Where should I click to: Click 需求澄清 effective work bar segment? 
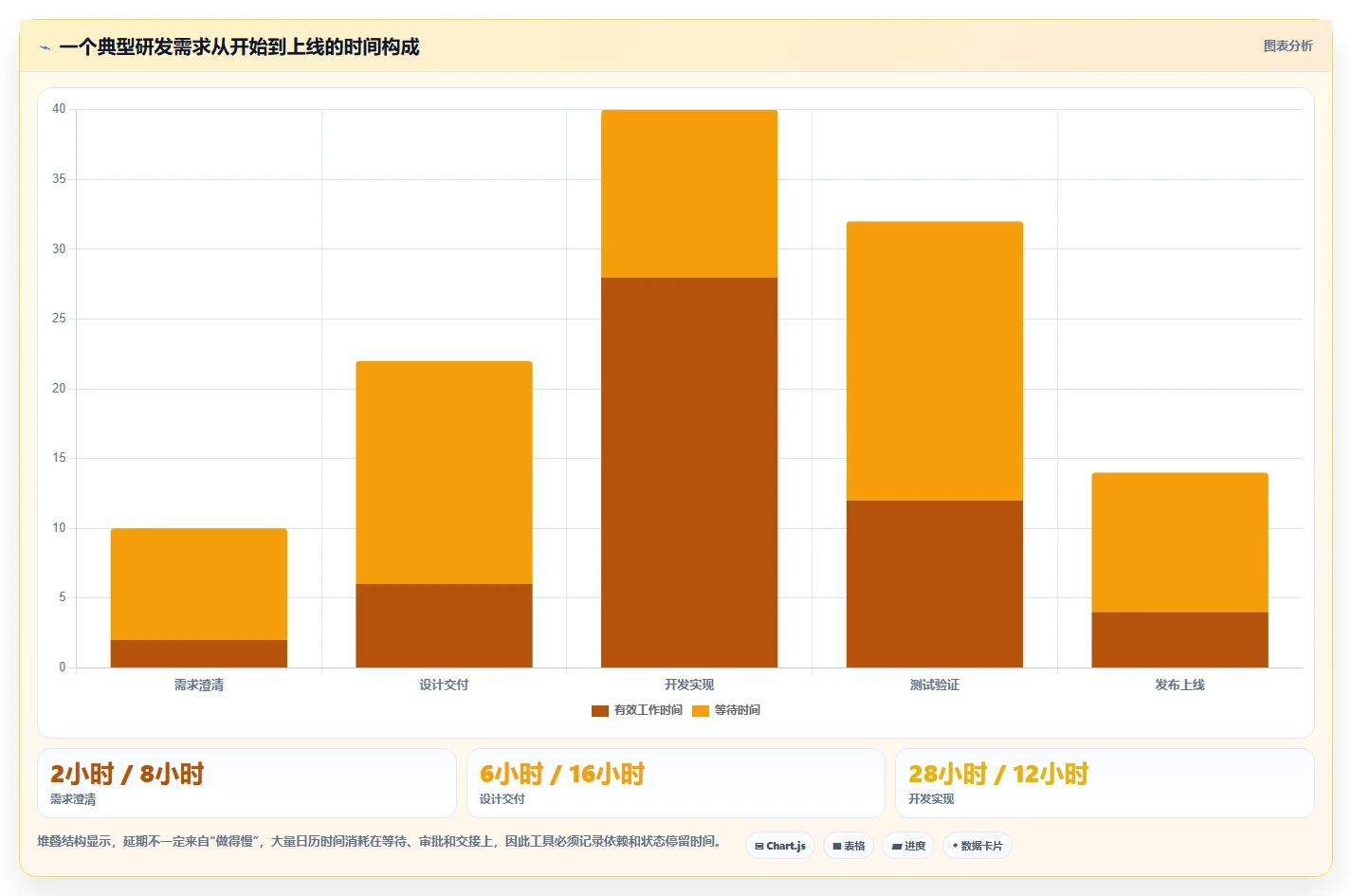(x=199, y=654)
